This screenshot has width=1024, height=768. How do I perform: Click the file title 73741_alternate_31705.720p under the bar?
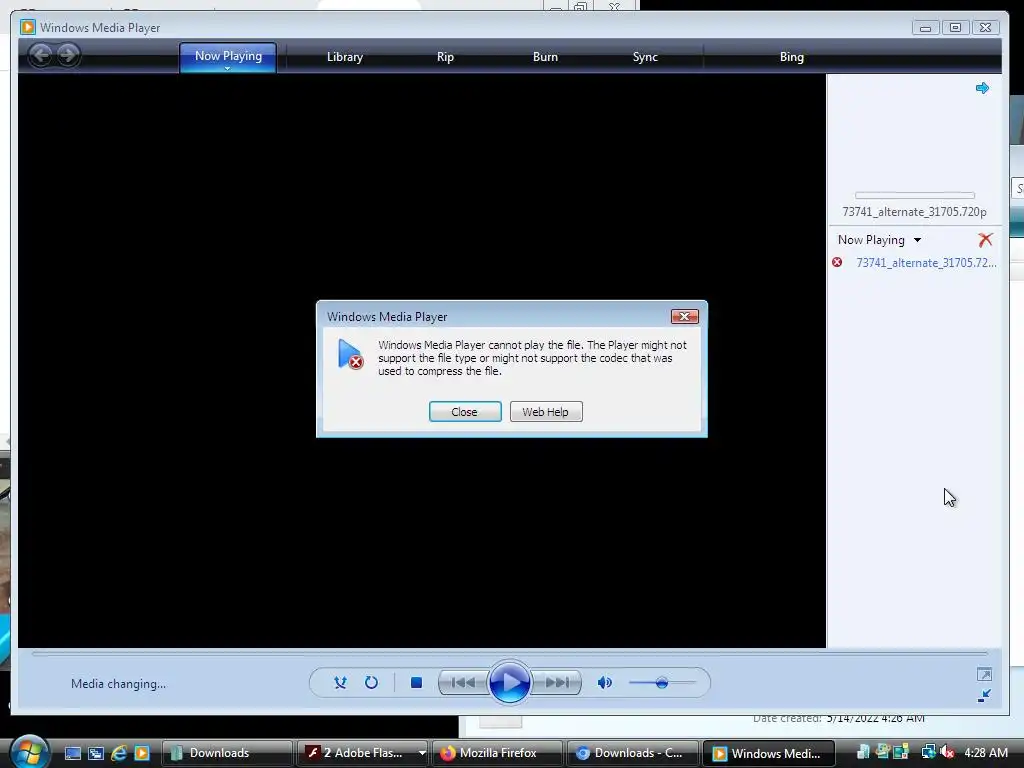(x=914, y=212)
